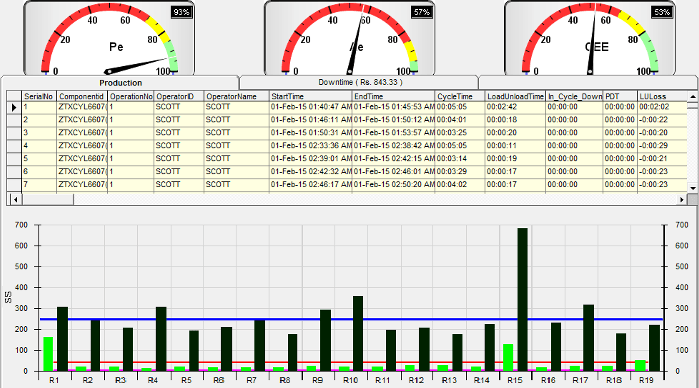The height and width of the screenshot is (388, 699).
Task: Select LoadUnloadTime 00:02:42 cell
Action: tap(515, 107)
